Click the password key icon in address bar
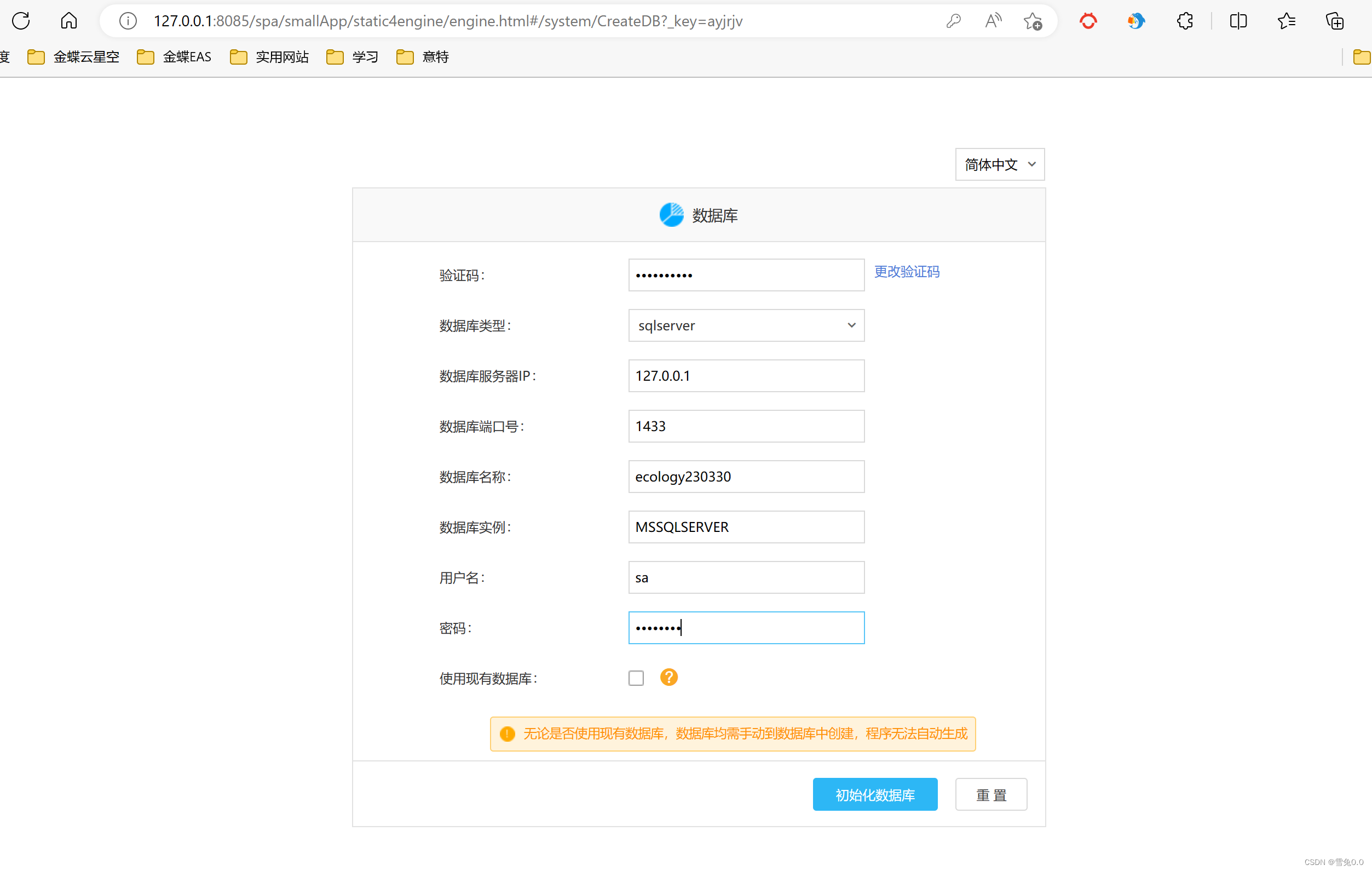 [953, 21]
